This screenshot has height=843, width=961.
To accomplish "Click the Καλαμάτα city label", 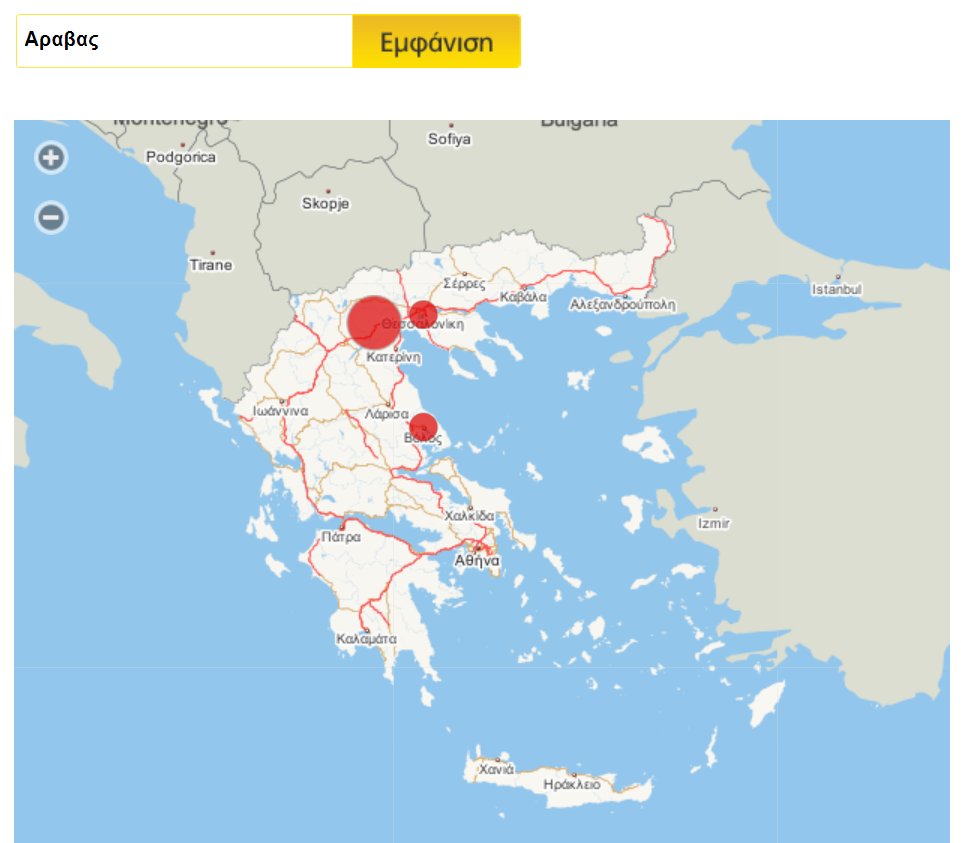I will pyautogui.click(x=367, y=638).
